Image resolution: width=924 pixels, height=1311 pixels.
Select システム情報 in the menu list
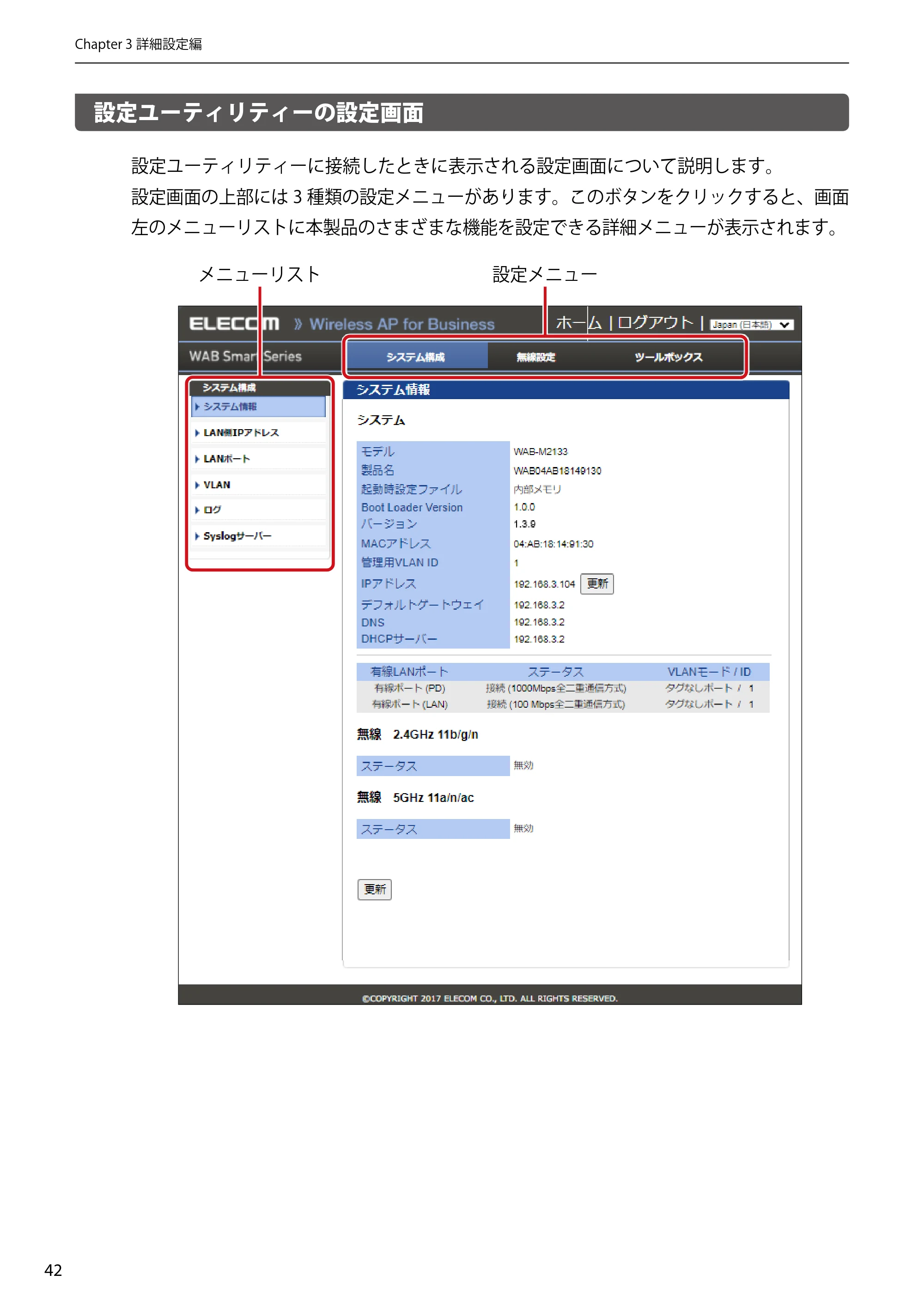point(259,407)
